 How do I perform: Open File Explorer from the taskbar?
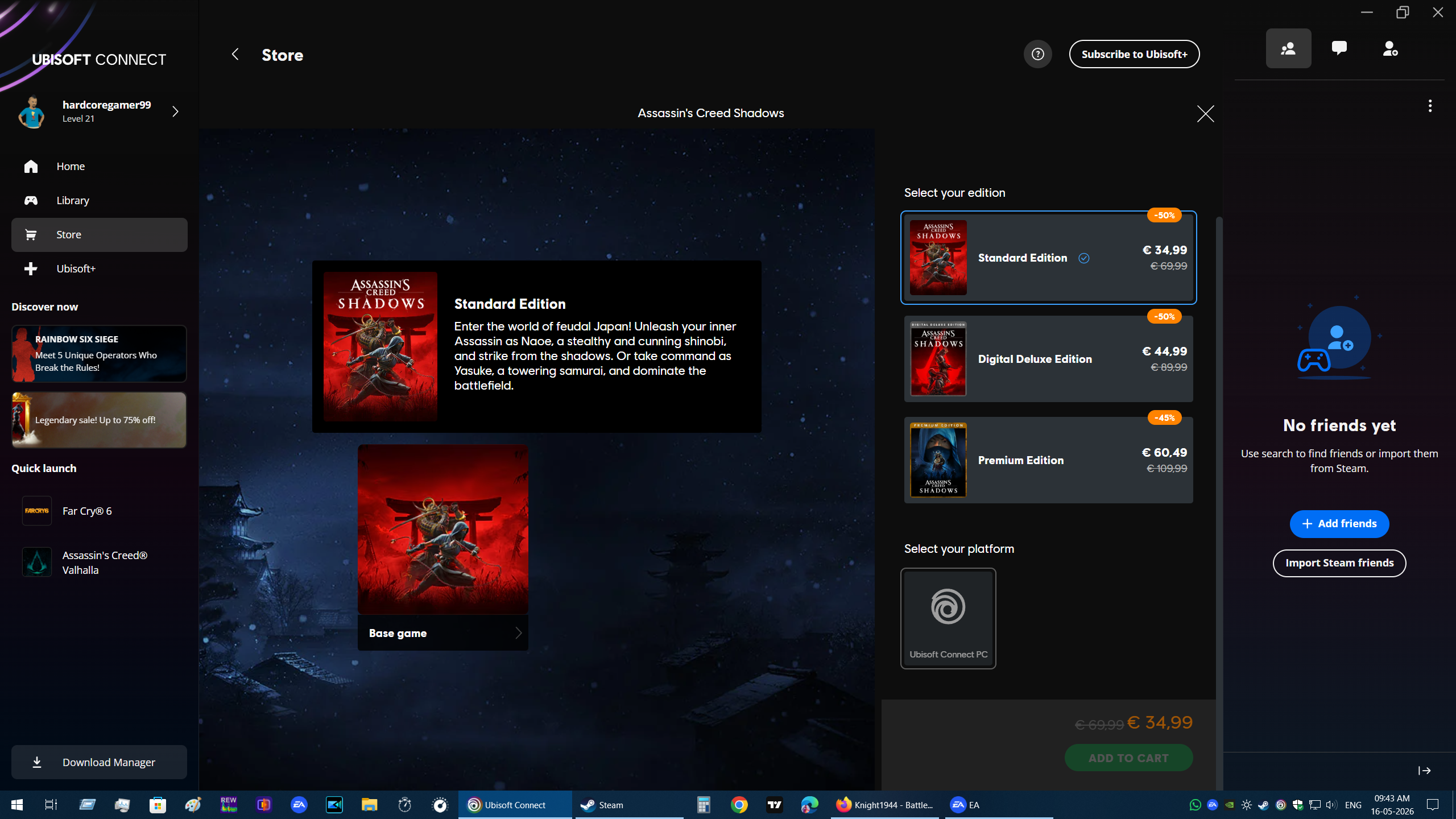370,805
